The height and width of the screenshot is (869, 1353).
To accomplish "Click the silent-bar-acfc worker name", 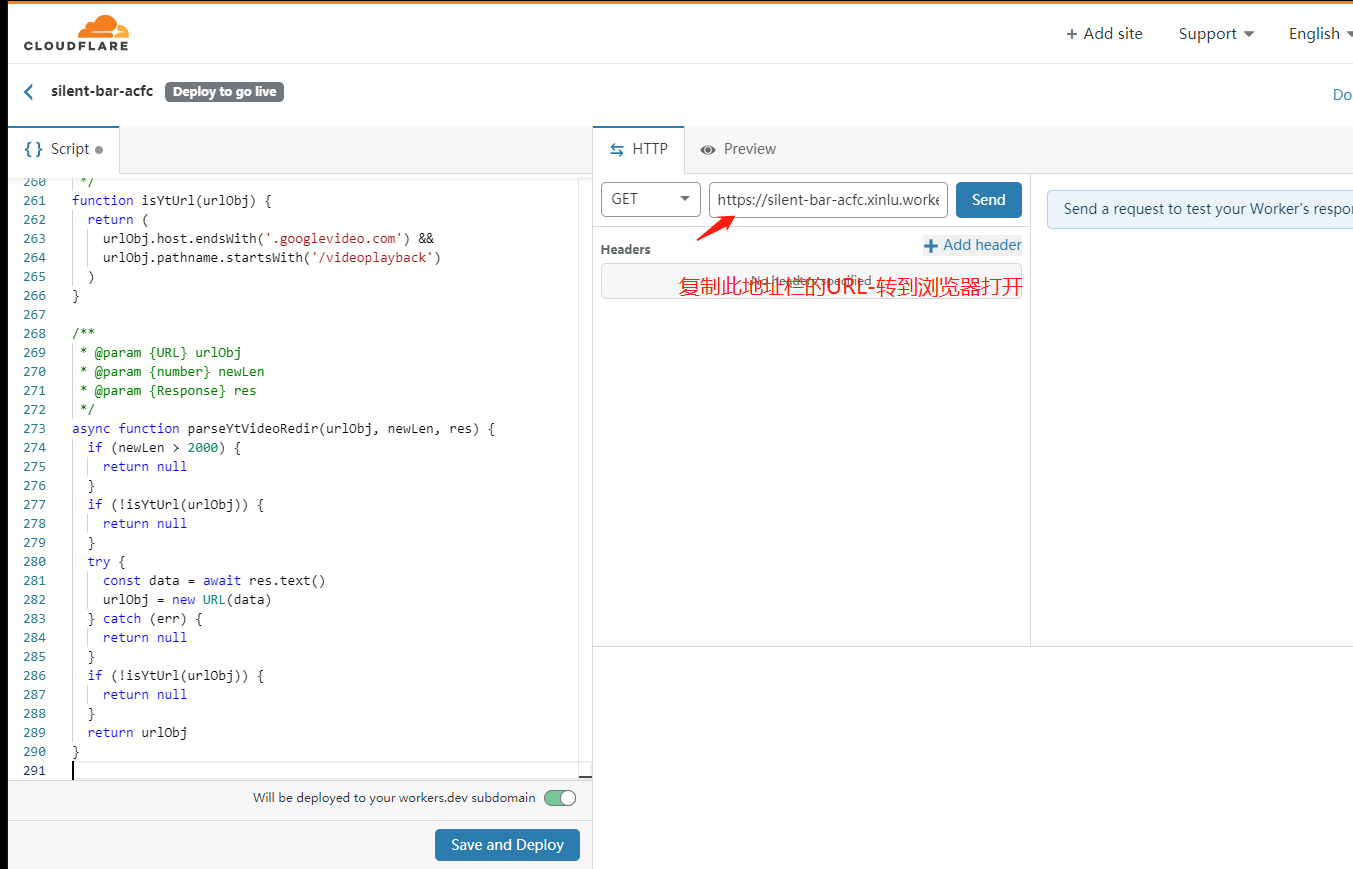I will (x=102, y=91).
